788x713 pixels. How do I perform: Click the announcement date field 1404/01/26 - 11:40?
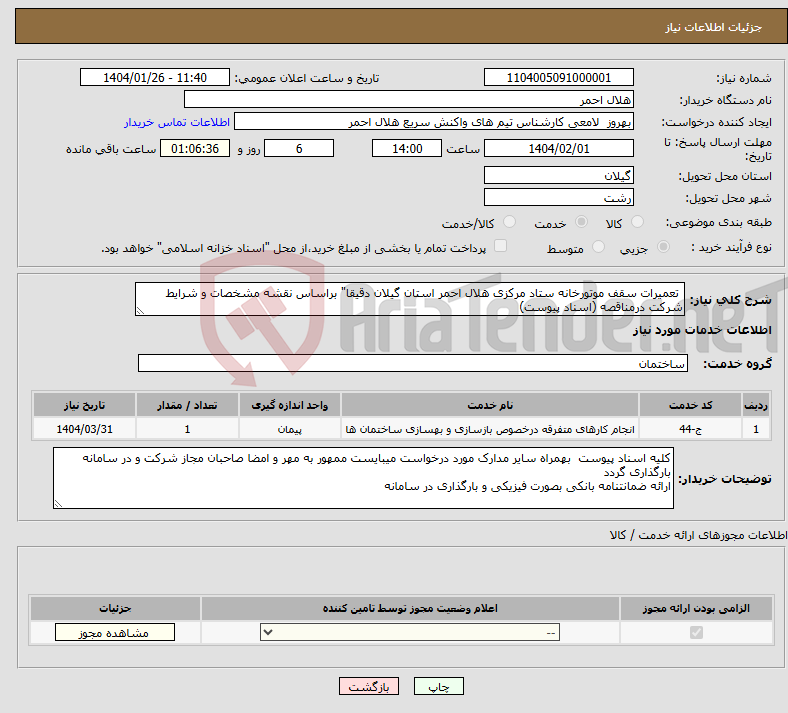(x=155, y=77)
